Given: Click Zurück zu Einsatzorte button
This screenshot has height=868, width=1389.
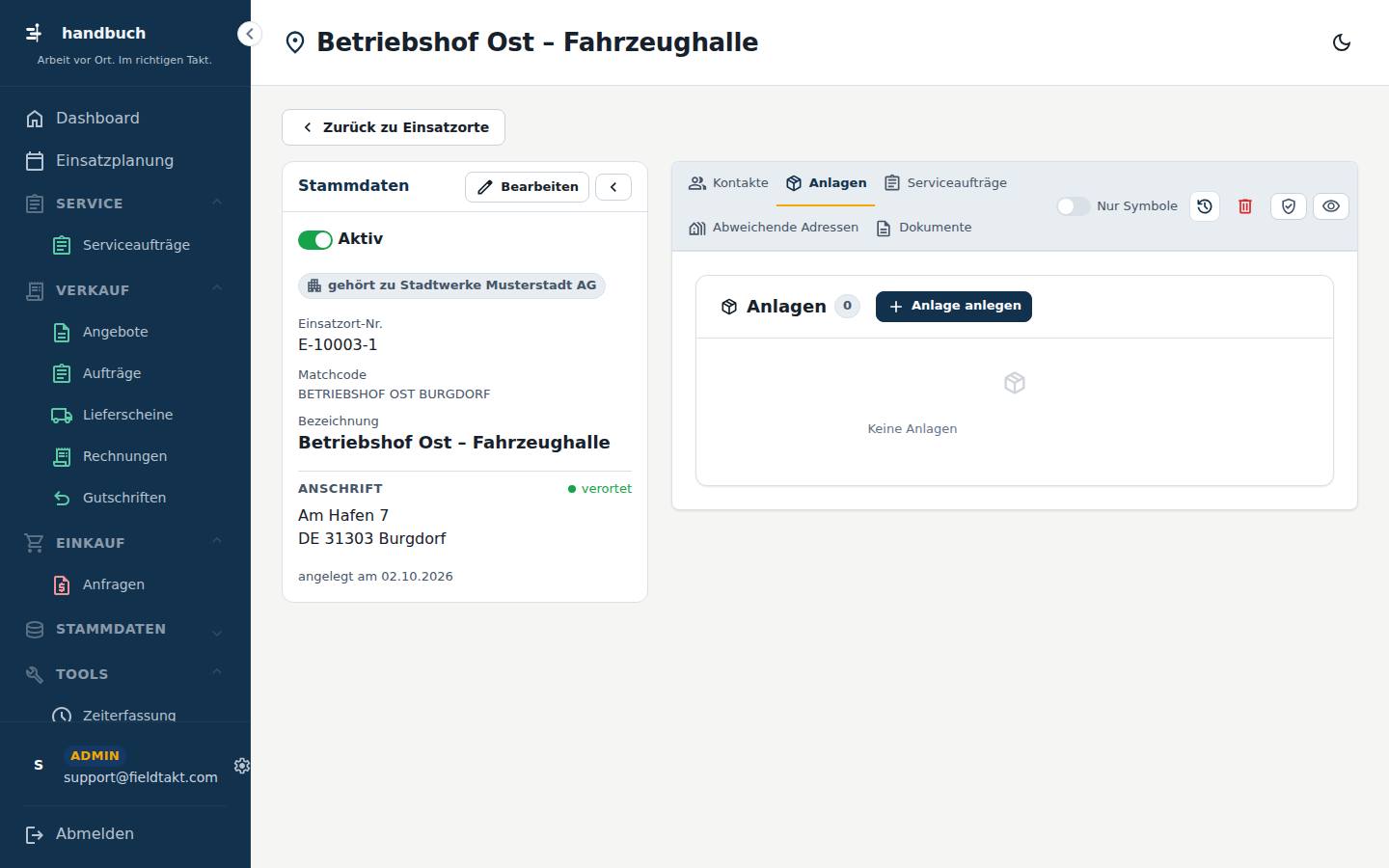Looking at the screenshot, I should coord(394,127).
